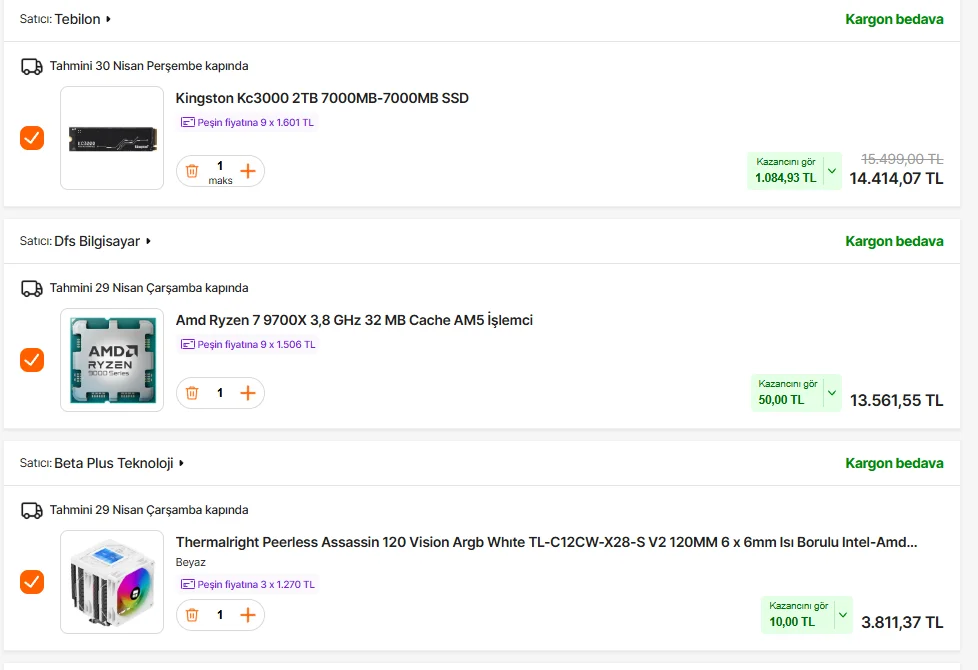The height and width of the screenshot is (670, 978).
Task: Click installment card icon on Ryzen item
Action: (188, 344)
